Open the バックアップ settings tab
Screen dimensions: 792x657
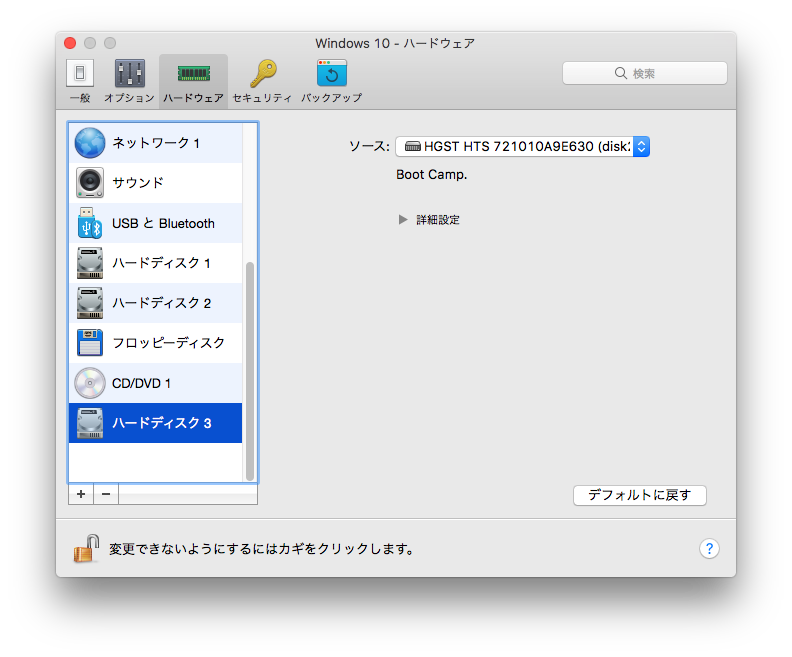pos(331,80)
